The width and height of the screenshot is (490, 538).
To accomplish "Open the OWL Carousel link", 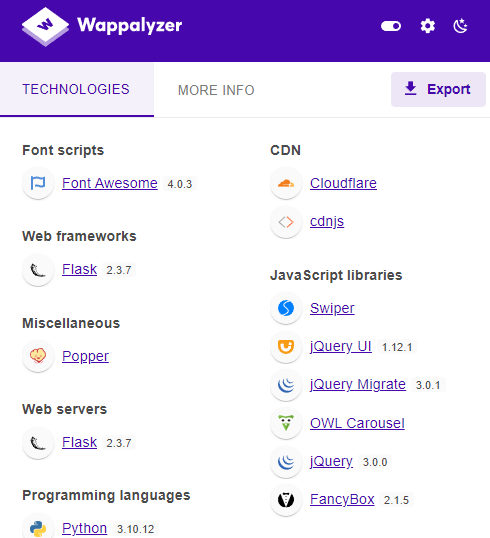I will (x=358, y=423).
